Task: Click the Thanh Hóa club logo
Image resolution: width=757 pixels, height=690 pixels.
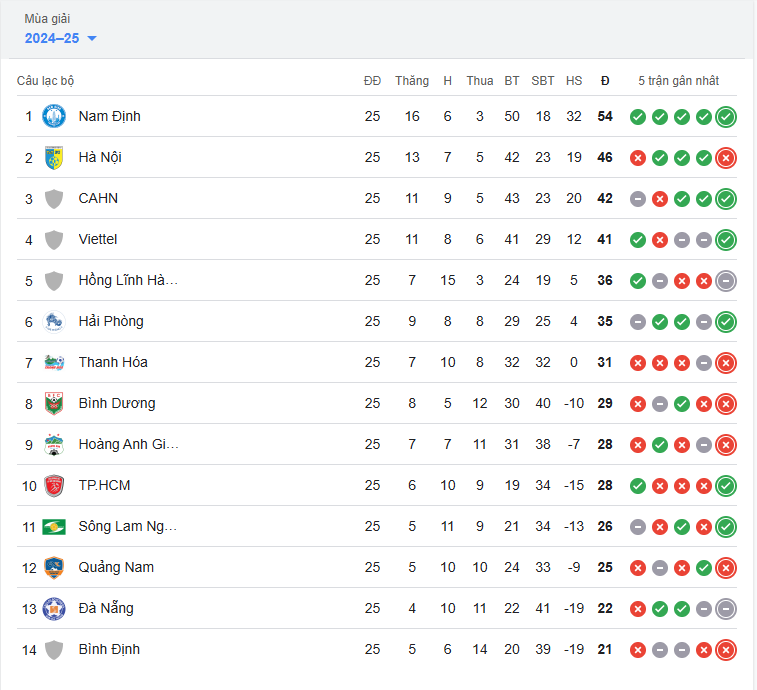Action: pyautogui.click(x=54, y=362)
